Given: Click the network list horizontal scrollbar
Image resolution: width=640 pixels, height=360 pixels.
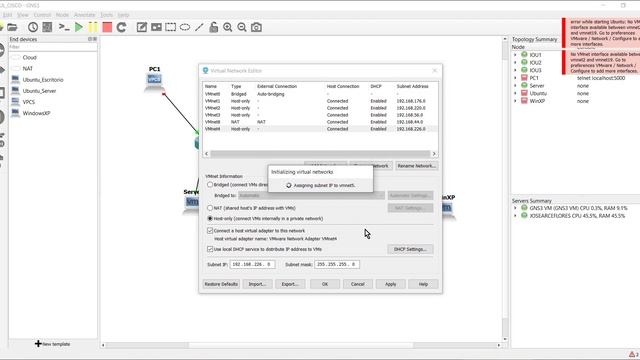Looking at the screenshot, I should (x=320, y=154).
